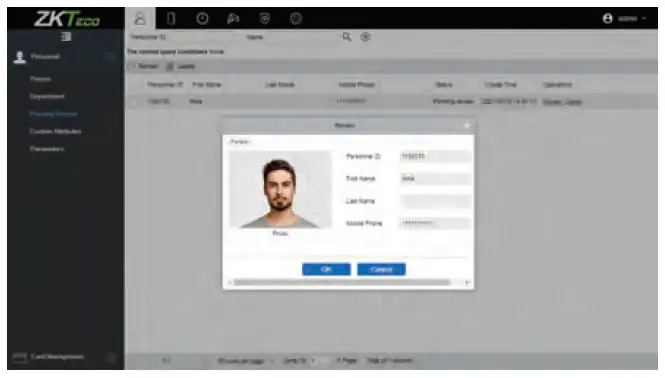Viewport: 665px width, 378px height.
Task: Open the Access device module icon
Action: [x=171, y=18]
